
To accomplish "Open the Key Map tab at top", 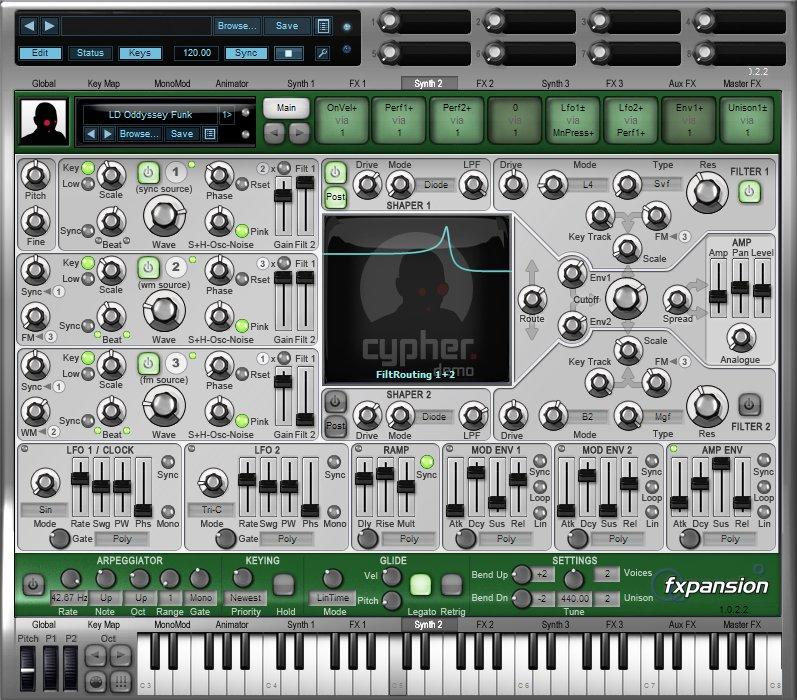I will [x=104, y=83].
